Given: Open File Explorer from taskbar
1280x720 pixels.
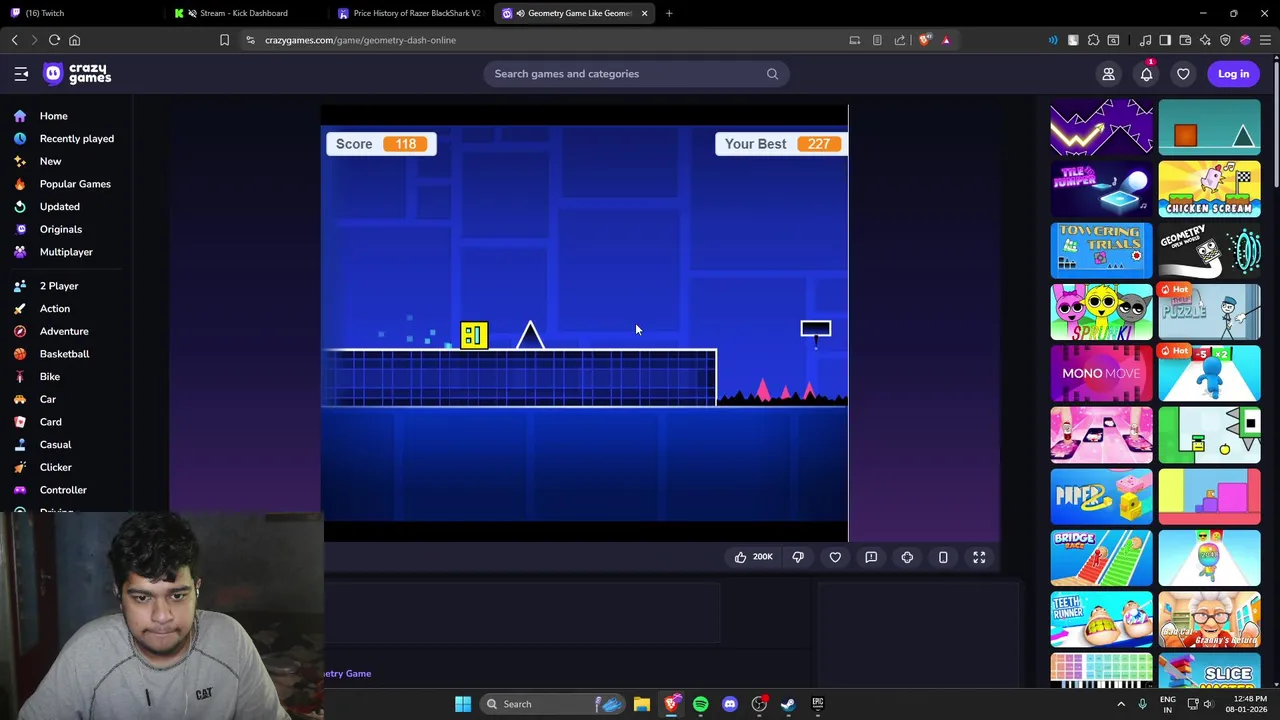Looking at the screenshot, I should pos(642,704).
